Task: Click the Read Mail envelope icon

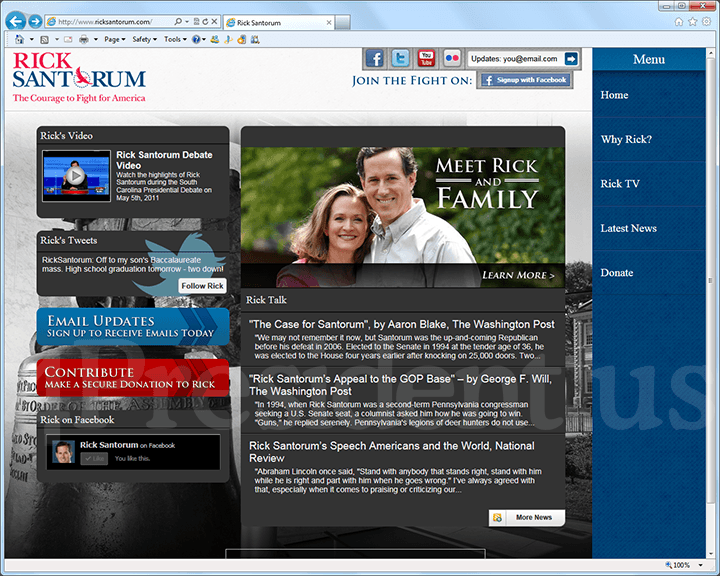Action: click(x=68, y=40)
